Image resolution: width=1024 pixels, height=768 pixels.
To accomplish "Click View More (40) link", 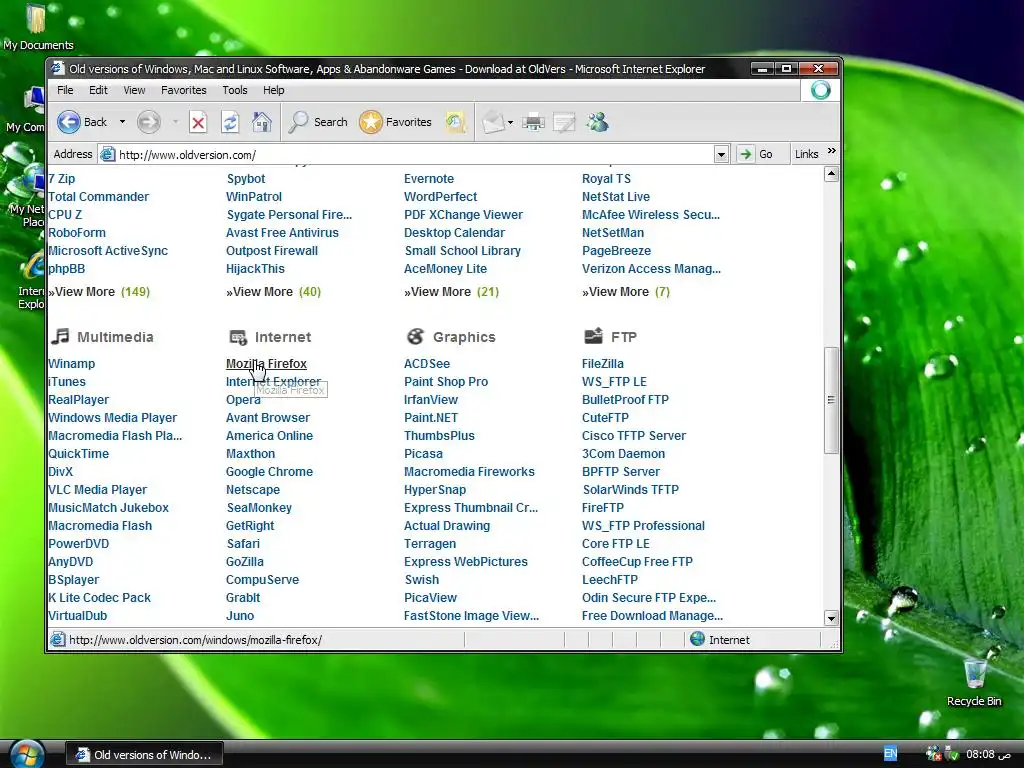I will 274,292.
